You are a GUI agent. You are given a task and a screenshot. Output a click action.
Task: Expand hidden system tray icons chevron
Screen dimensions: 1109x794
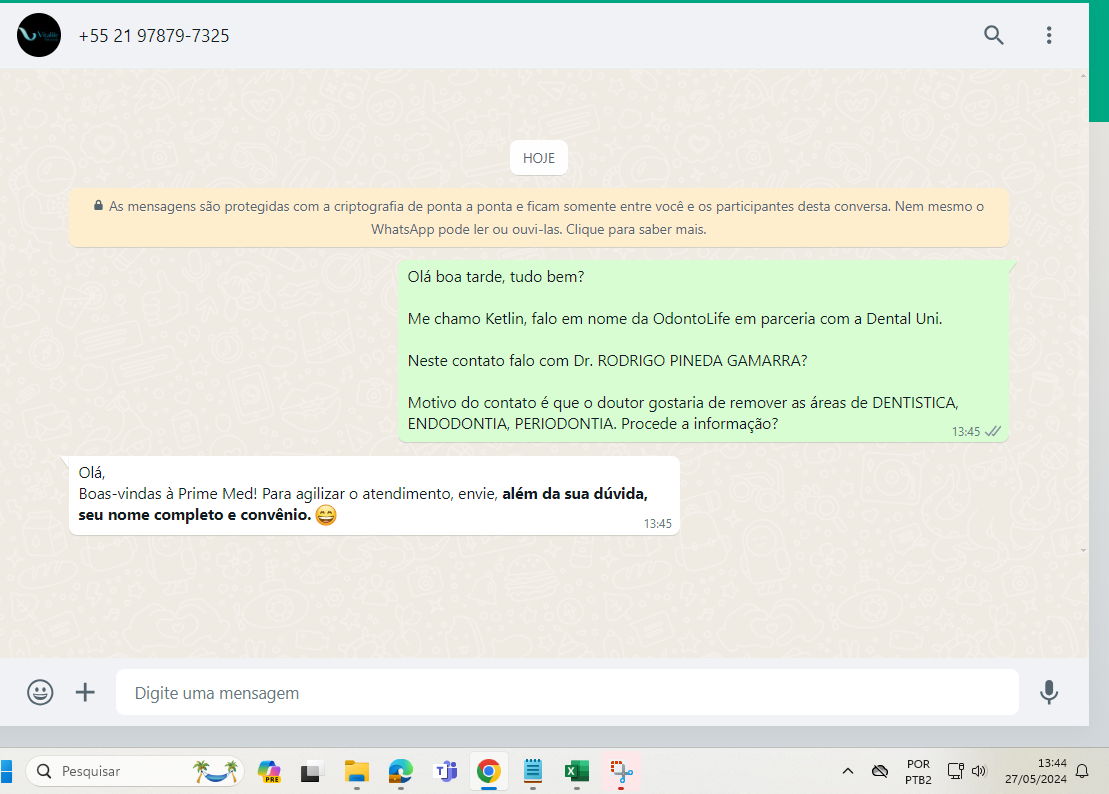click(848, 771)
